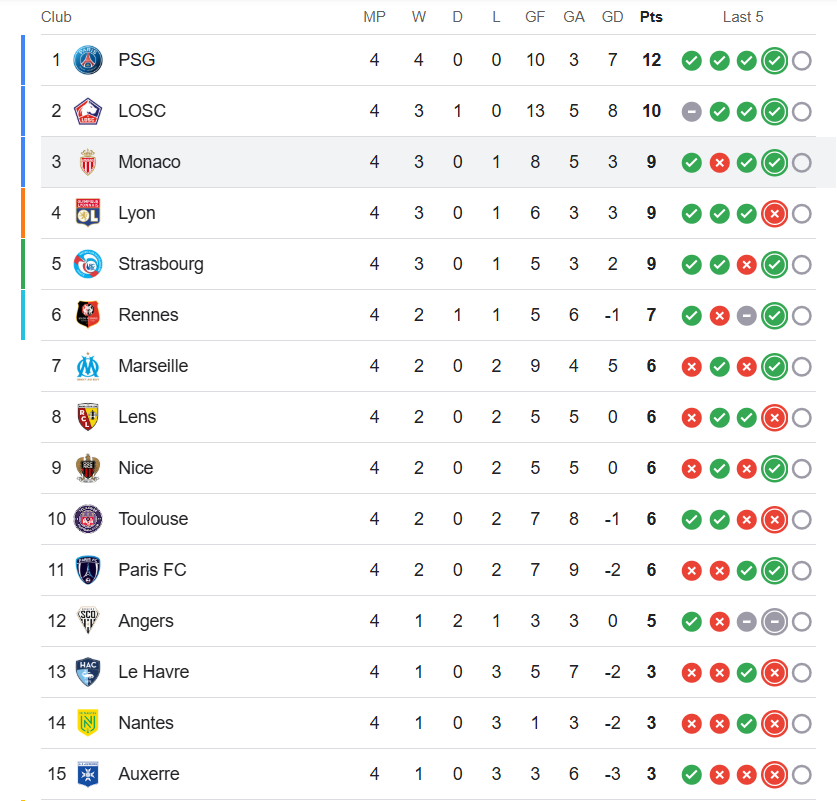The height and width of the screenshot is (801, 837).
Task: Click the Last 5 column header
Action: [743, 17]
